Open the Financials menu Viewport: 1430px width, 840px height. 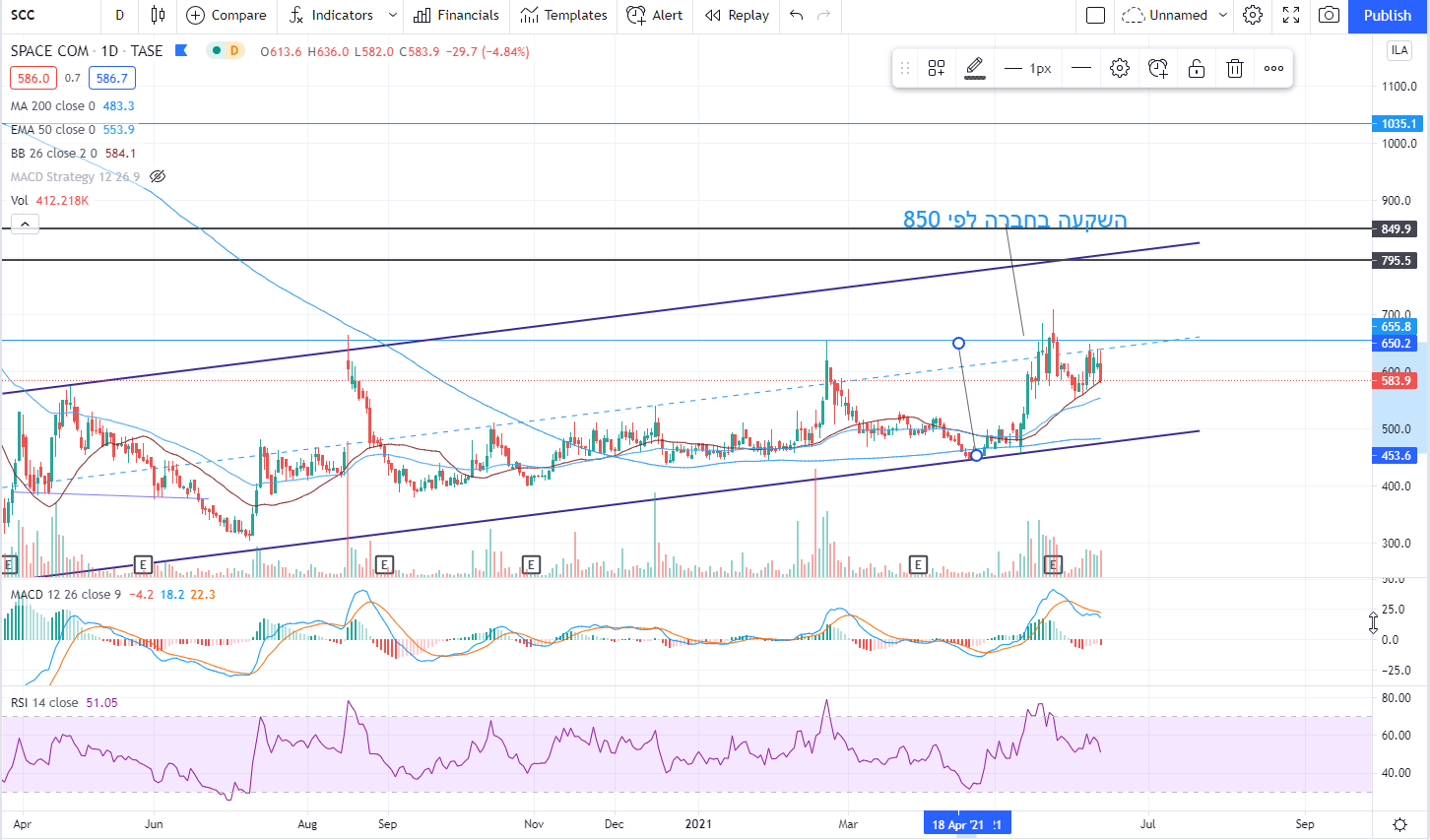[x=457, y=15]
